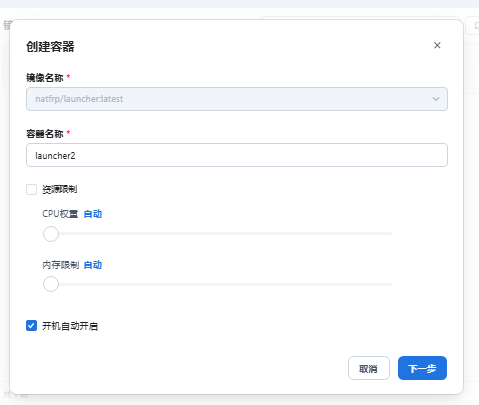Click the chevron arrow in the image name field
Image resolution: width=479 pixels, height=405 pixels.
pos(436,99)
